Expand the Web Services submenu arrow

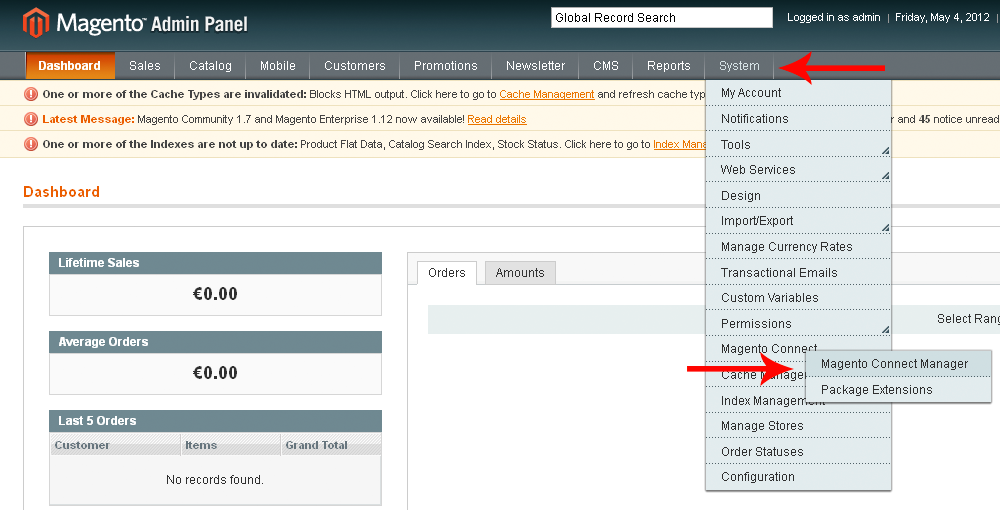[x=885, y=176]
